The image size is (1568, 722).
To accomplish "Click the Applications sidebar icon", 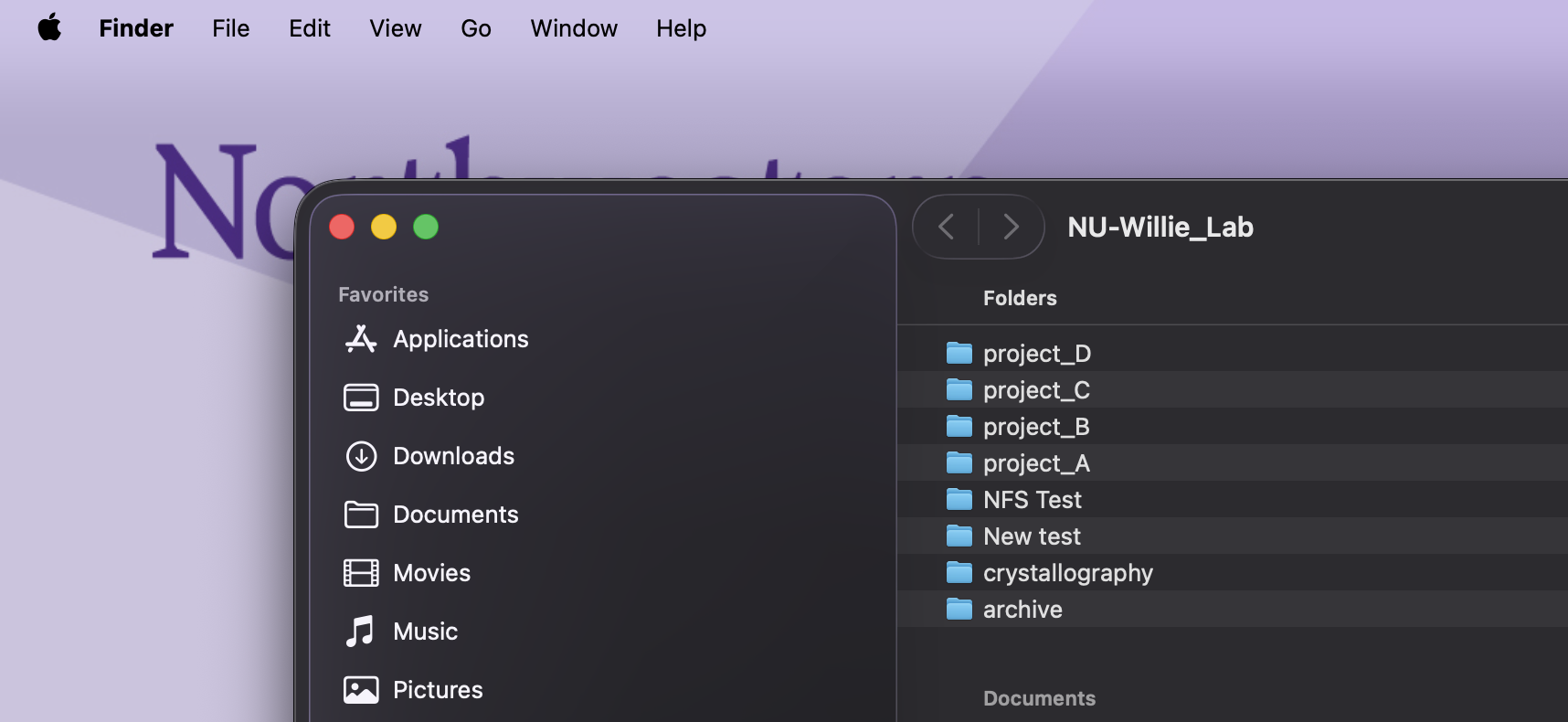I will (361, 339).
